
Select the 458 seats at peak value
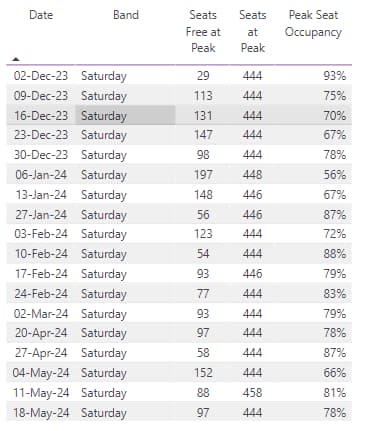point(252,393)
